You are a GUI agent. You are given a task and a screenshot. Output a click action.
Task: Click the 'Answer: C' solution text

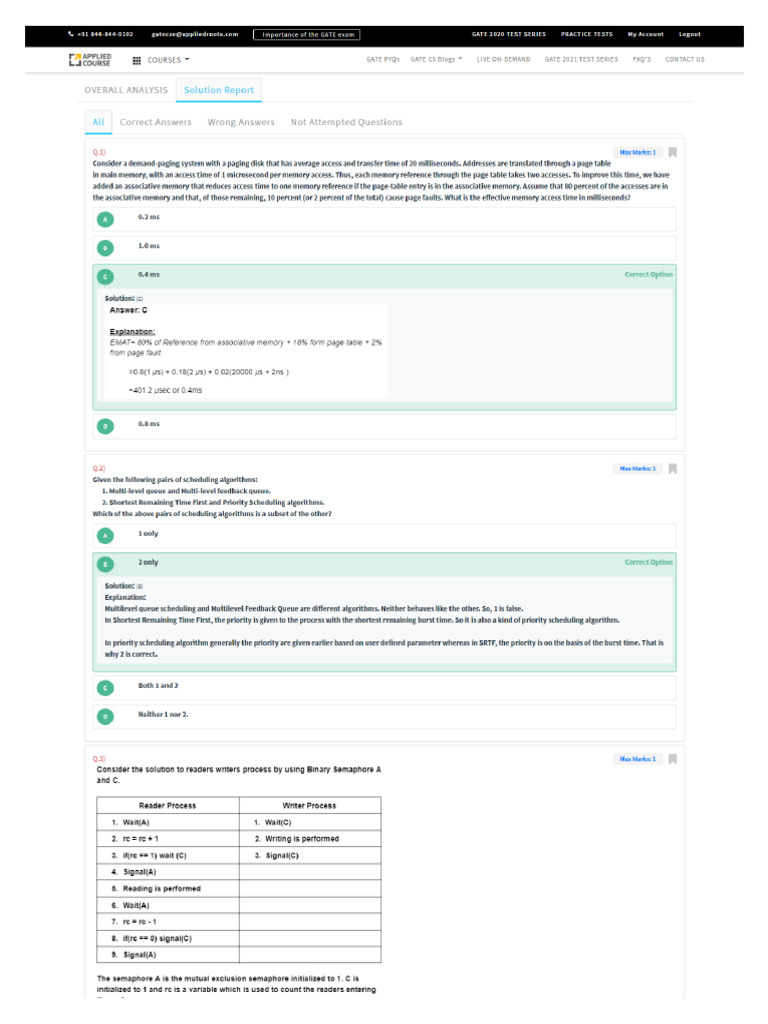128,310
